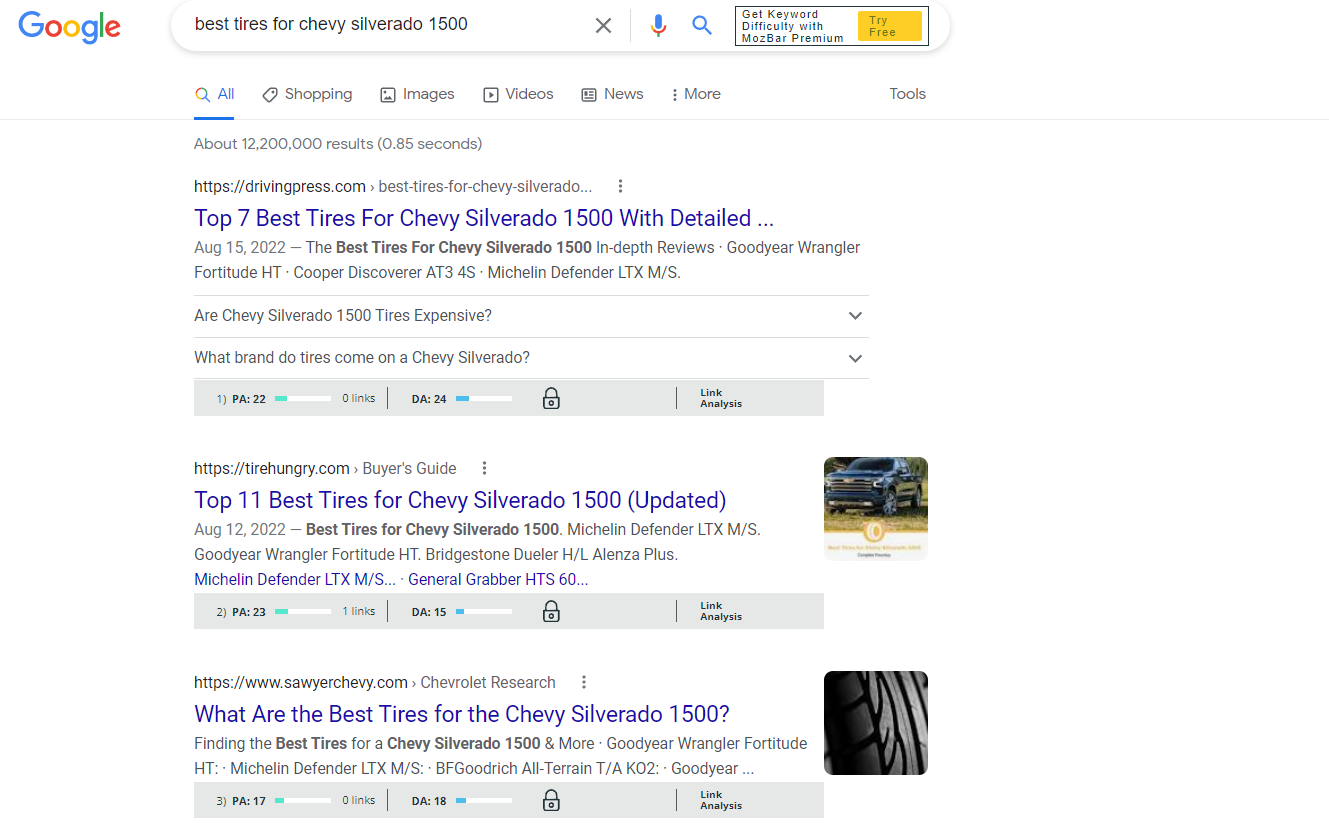Click the Silverado truck thumbnail image
1329x838 pixels.
tap(876, 509)
